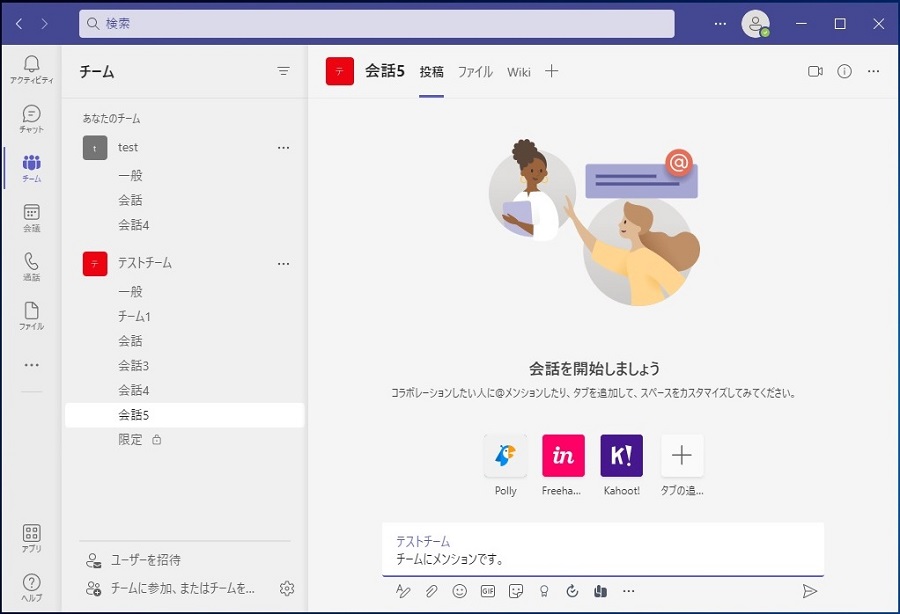This screenshot has height=614, width=900.
Task: Open the sticker picker icon
Action: (x=516, y=591)
